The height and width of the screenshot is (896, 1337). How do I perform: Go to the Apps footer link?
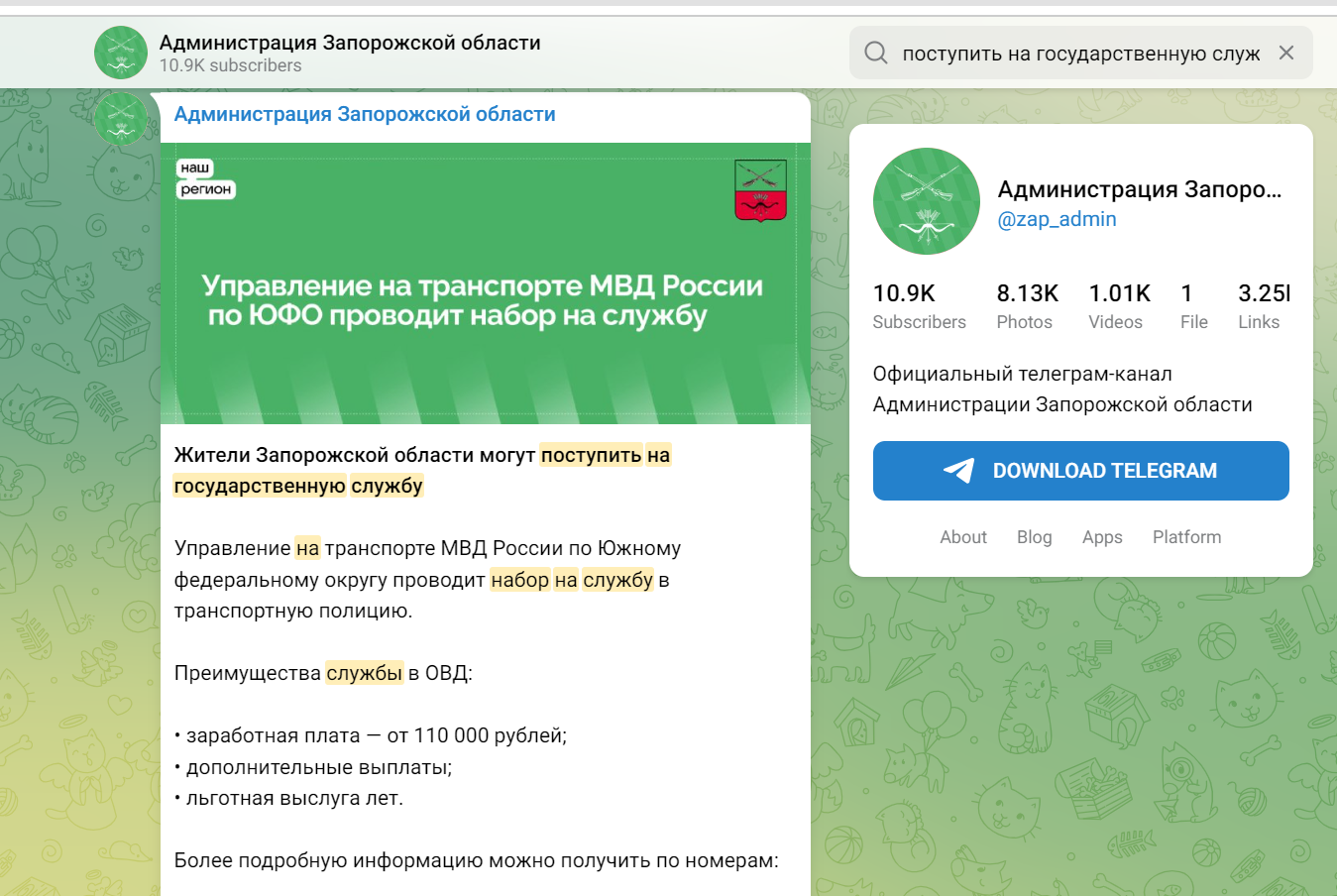[x=1102, y=537]
